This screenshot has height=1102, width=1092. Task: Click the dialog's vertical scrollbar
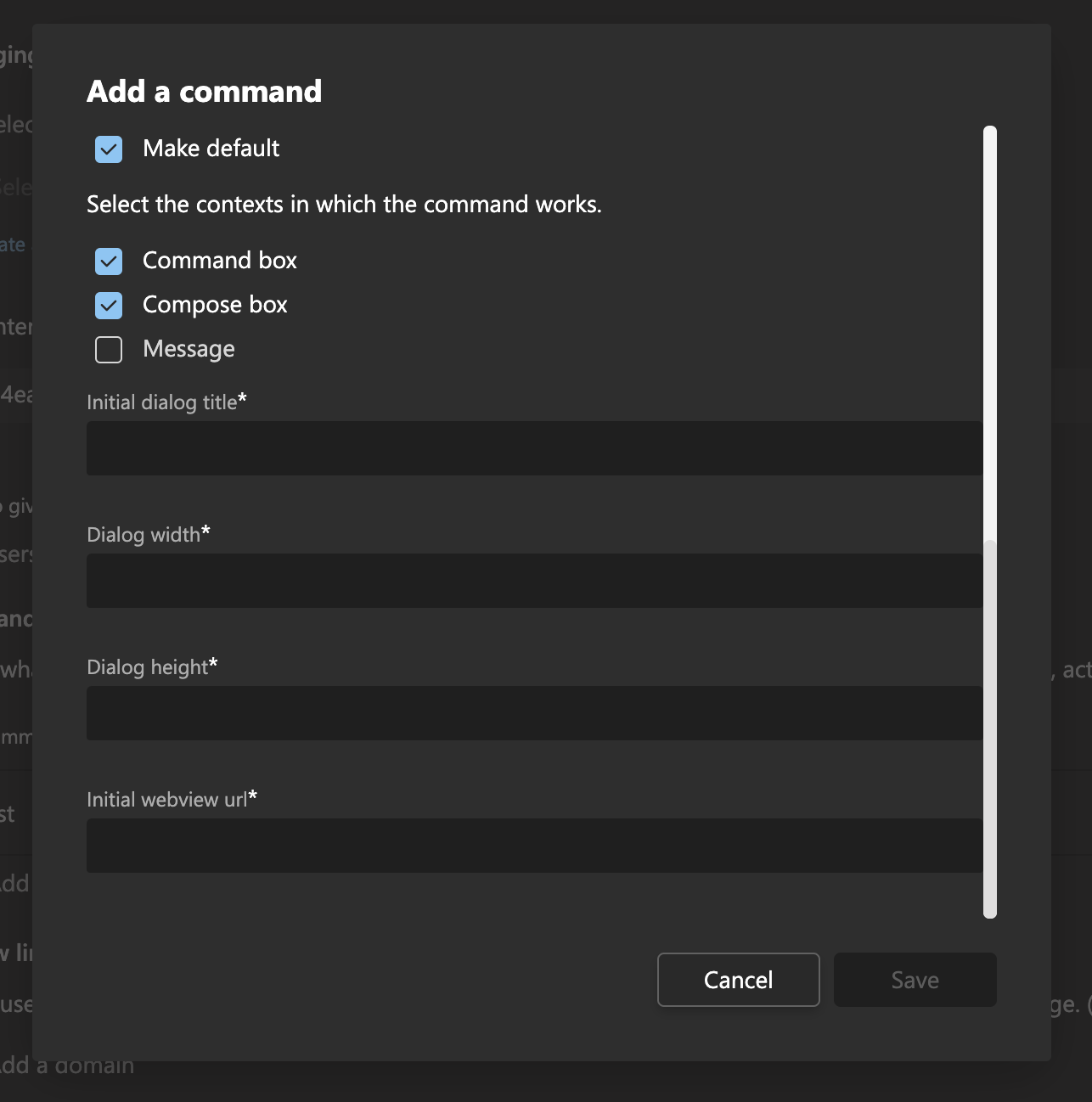[990, 522]
